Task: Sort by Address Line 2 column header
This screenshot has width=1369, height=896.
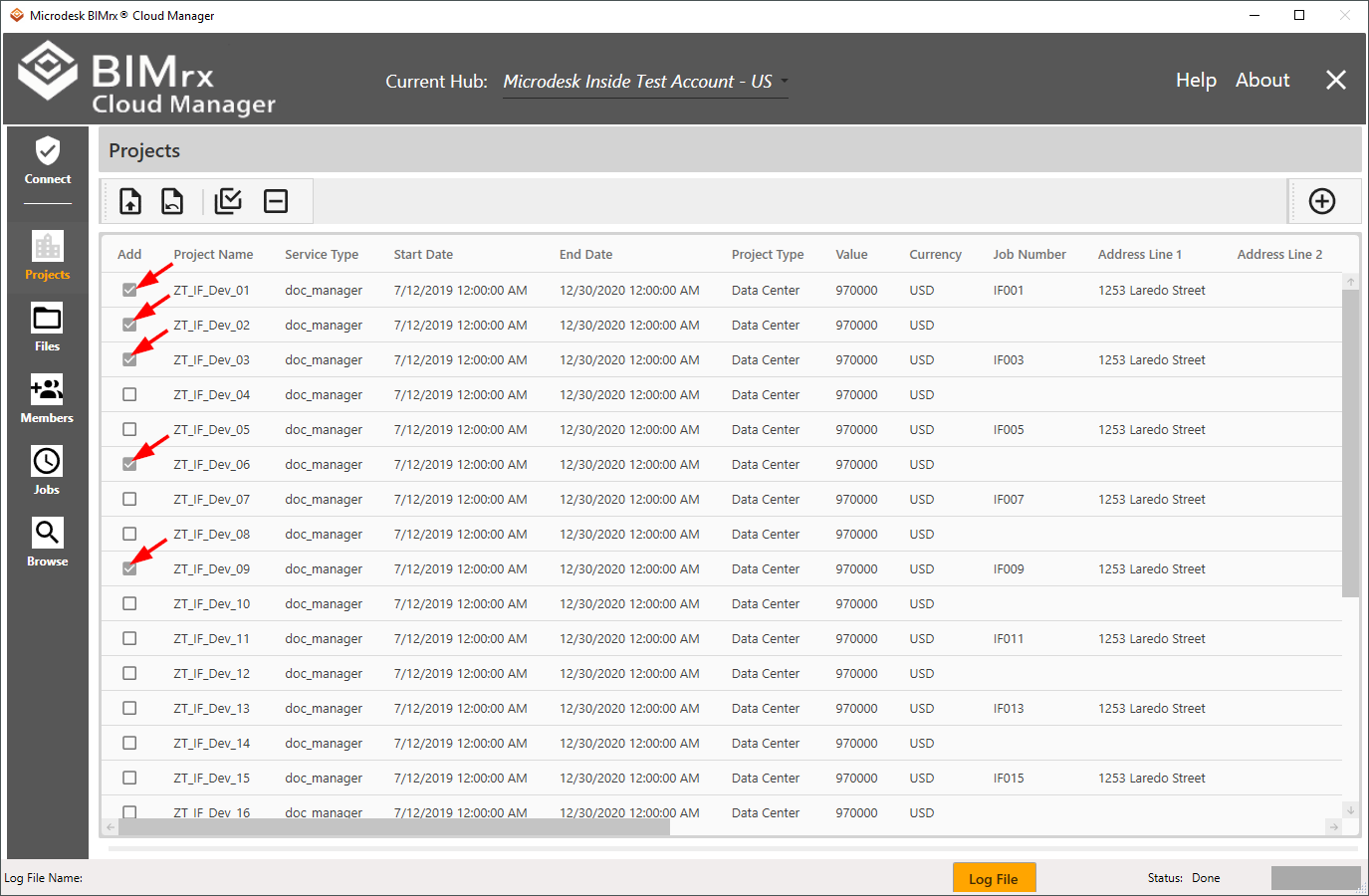Action: point(1279,254)
